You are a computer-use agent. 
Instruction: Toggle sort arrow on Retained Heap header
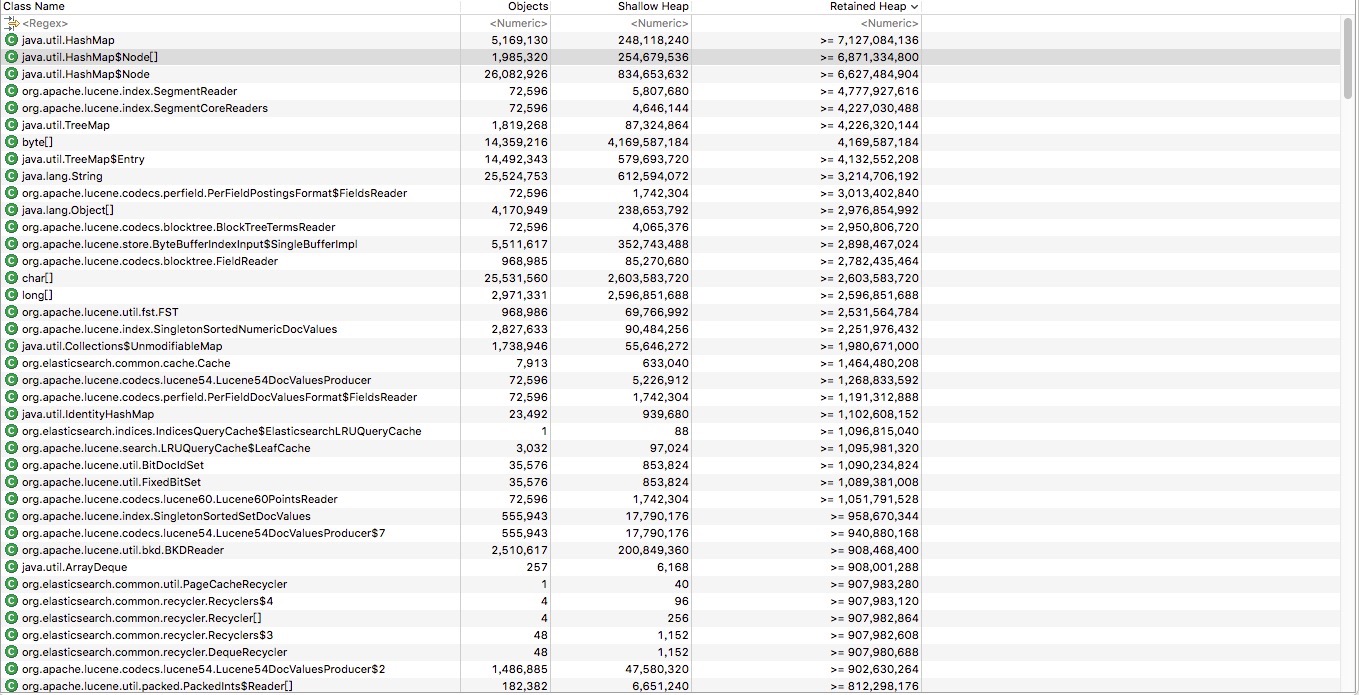(x=914, y=7)
